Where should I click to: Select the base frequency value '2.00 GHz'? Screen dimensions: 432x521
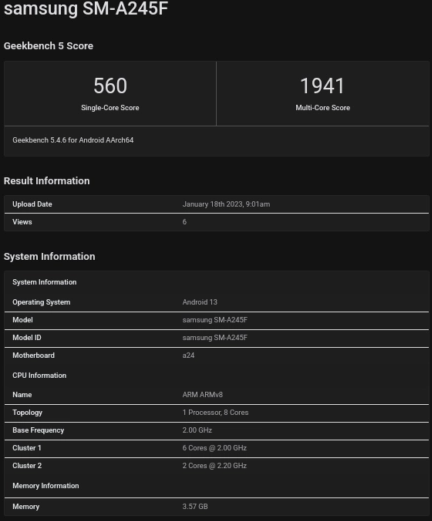pos(197,430)
